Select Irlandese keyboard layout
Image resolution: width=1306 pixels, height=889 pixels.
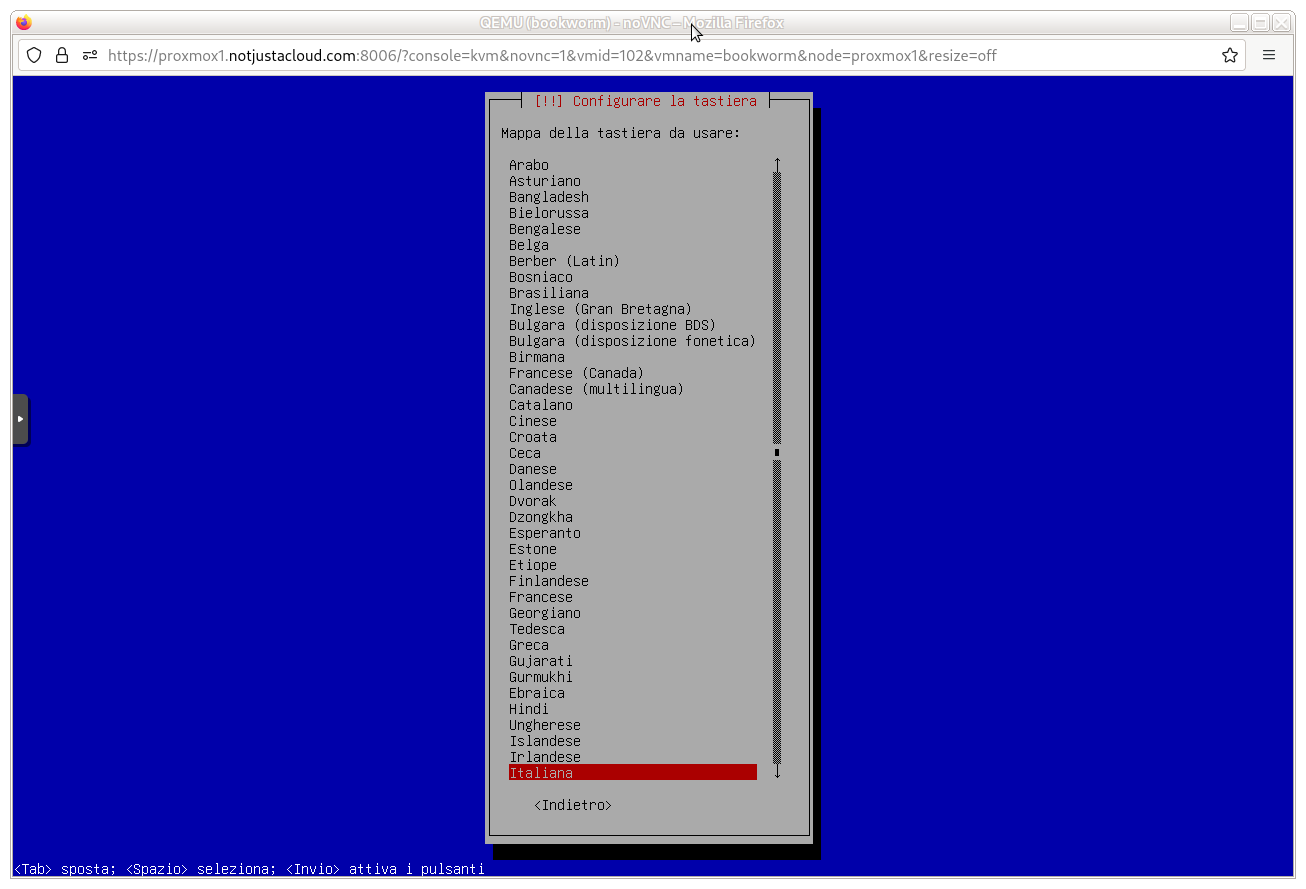pos(545,757)
